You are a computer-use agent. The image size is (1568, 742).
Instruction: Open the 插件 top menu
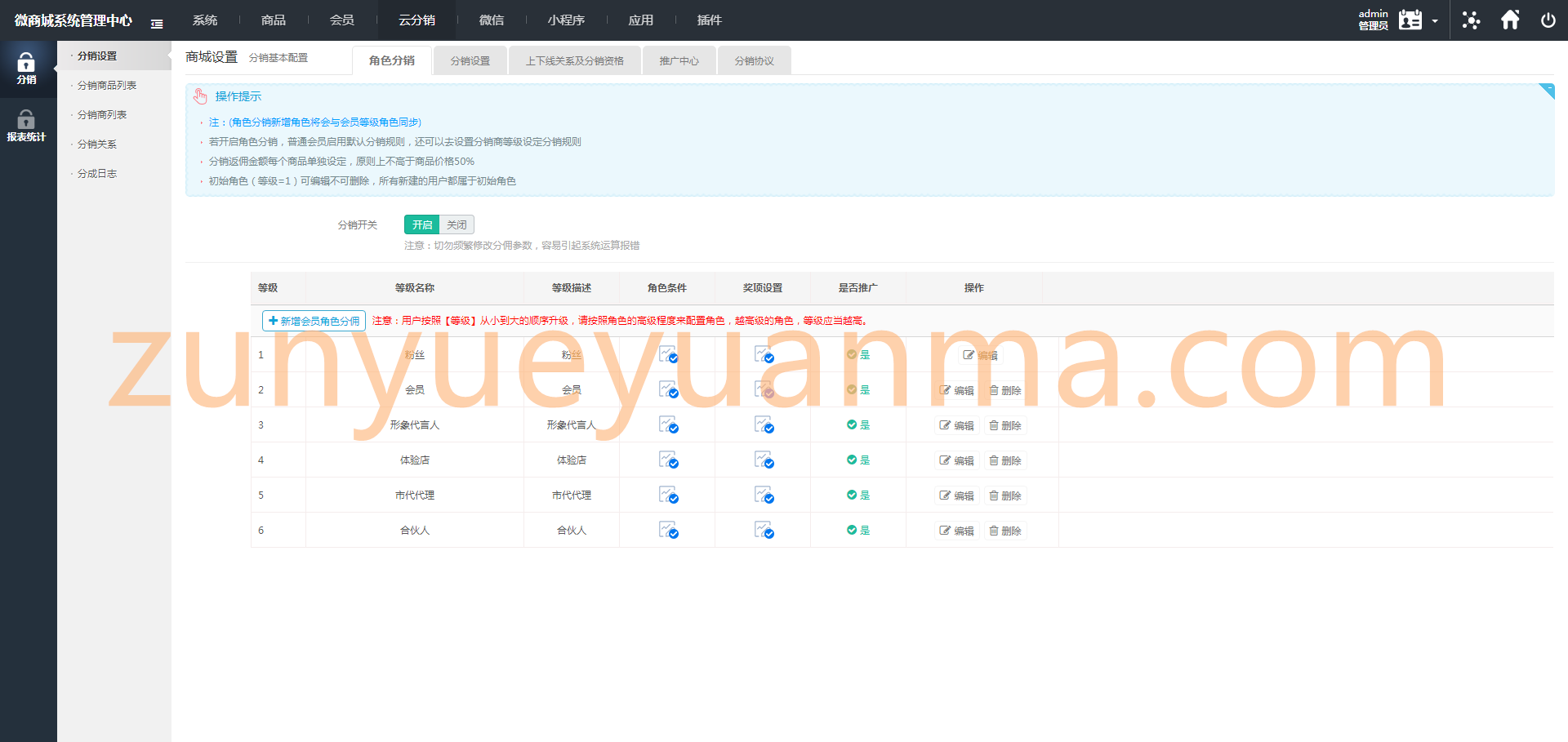[x=710, y=20]
